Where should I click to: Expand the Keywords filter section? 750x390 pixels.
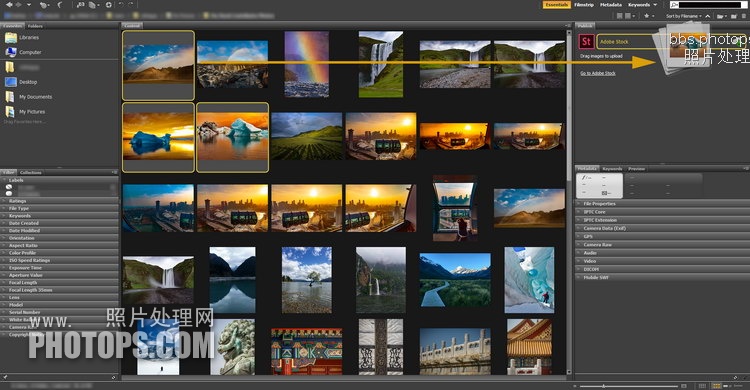pos(59,216)
